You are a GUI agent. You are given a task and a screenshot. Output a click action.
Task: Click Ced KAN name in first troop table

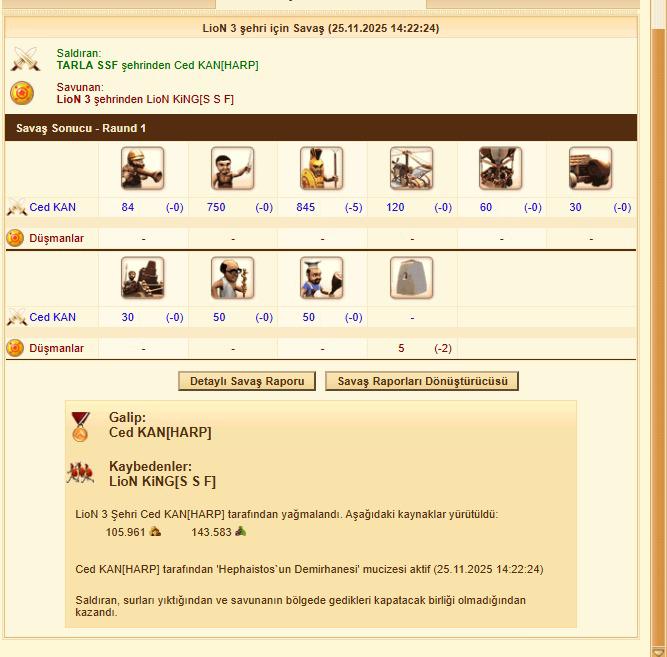(52, 207)
